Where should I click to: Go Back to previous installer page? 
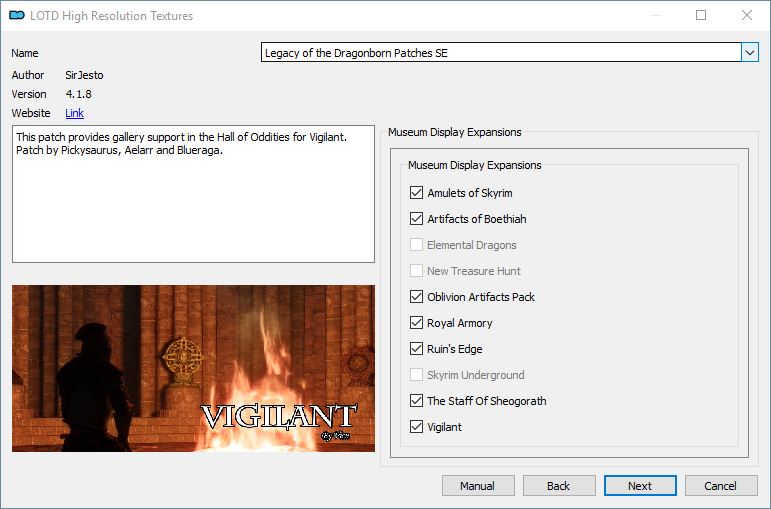coord(559,486)
